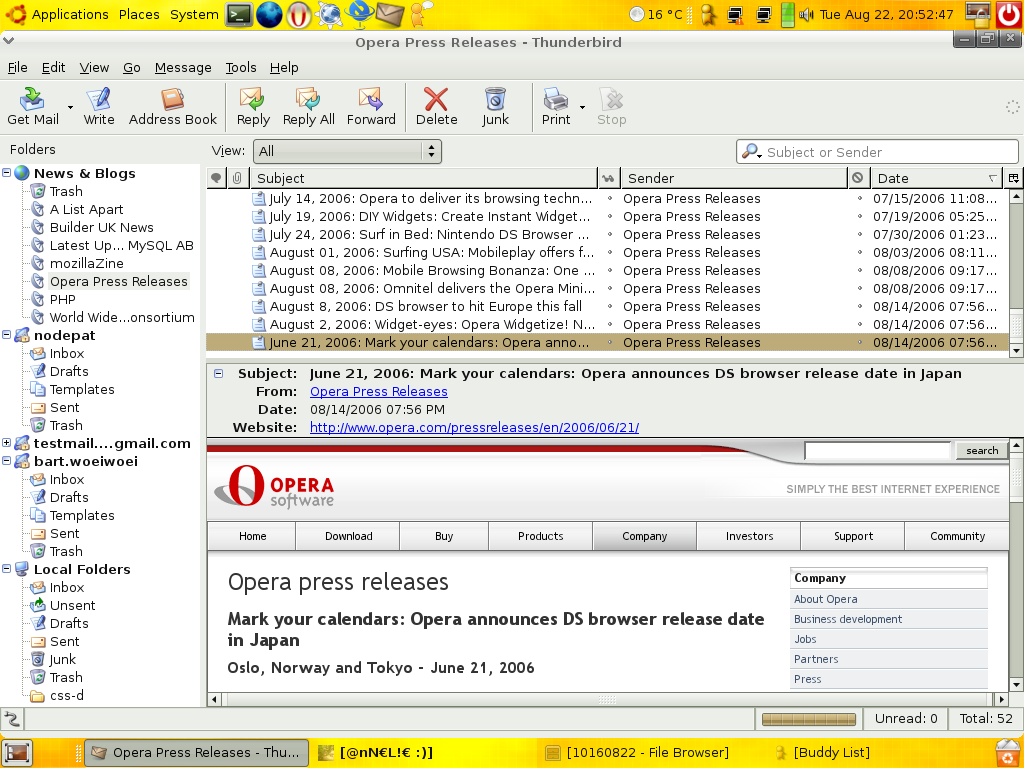This screenshot has height=768, width=1024.
Task: Open the Builder UK News feed
Action: click(101, 227)
